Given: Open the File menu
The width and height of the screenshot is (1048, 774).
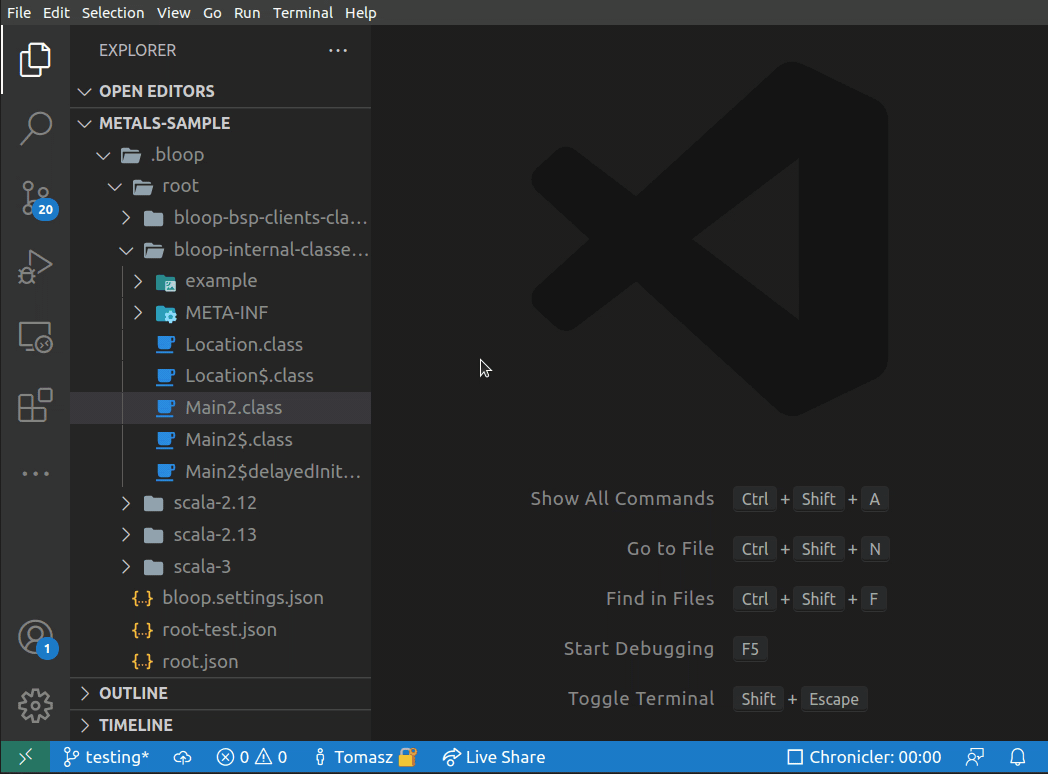Looking at the screenshot, I should click(x=19, y=13).
